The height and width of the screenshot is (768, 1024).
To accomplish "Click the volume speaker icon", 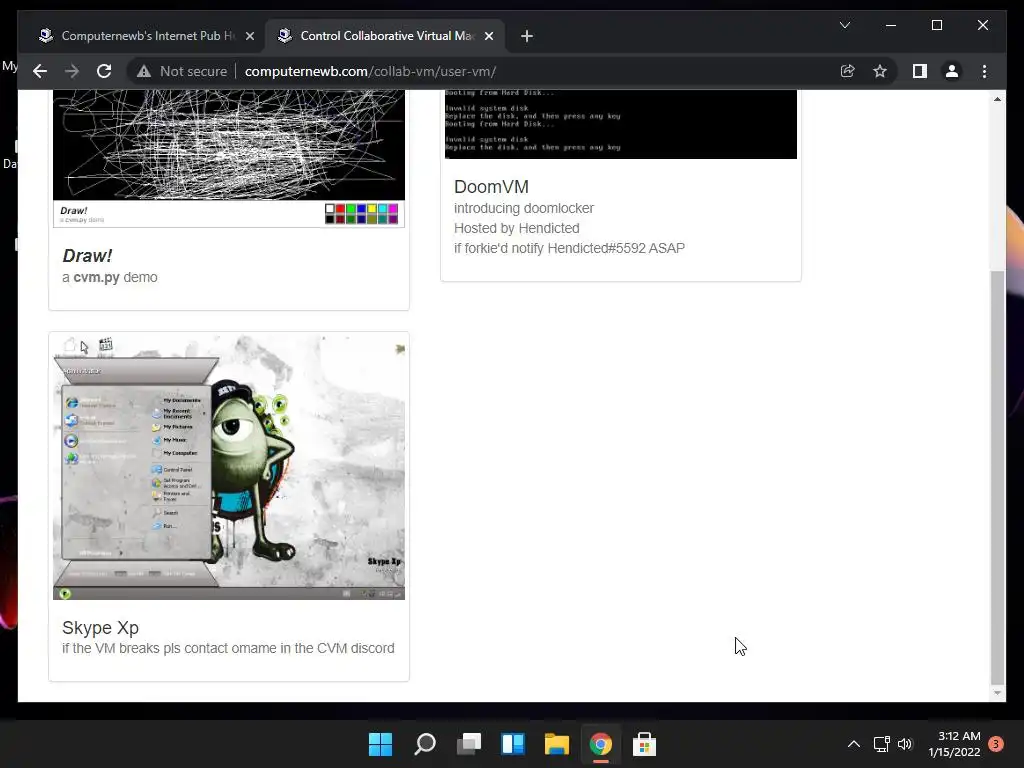I will (x=904, y=744).
